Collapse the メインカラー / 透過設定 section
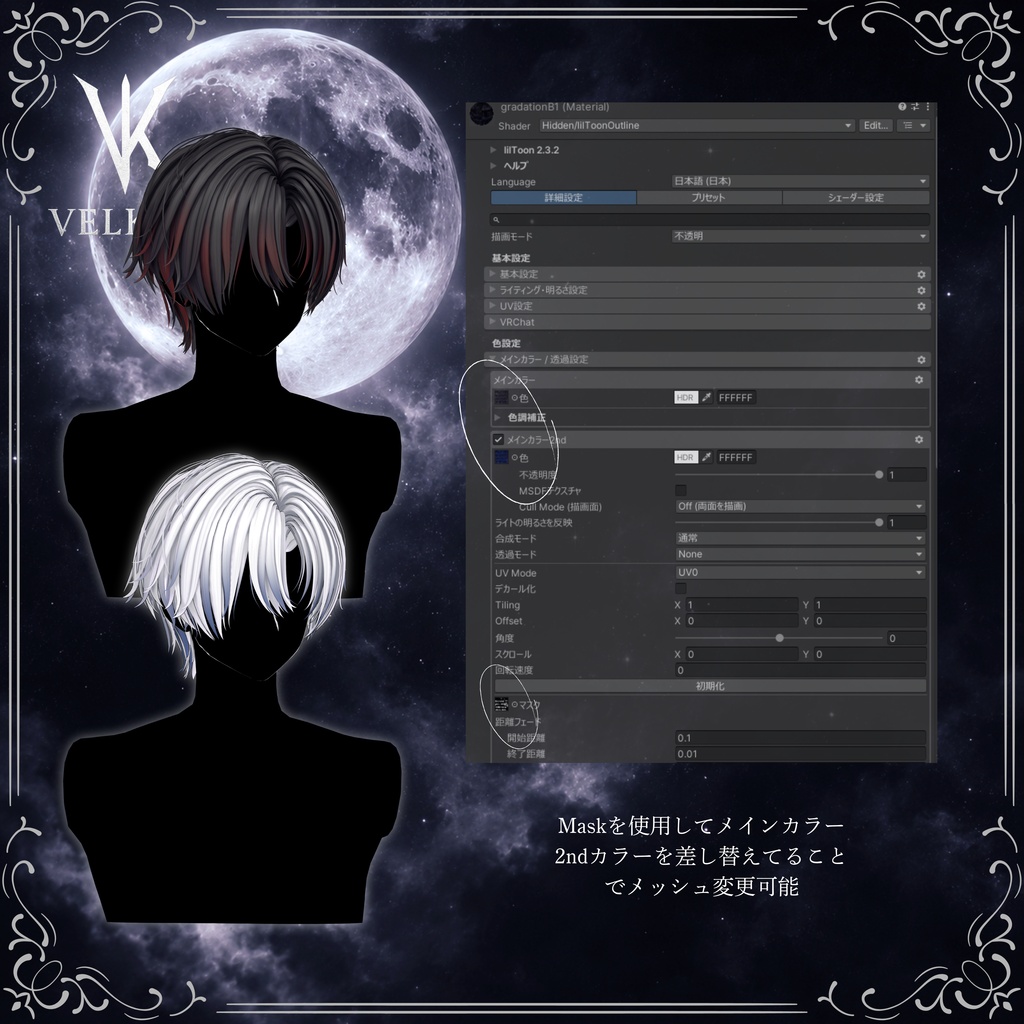This screenshot has width=1024, height=1024. (708, 360)
